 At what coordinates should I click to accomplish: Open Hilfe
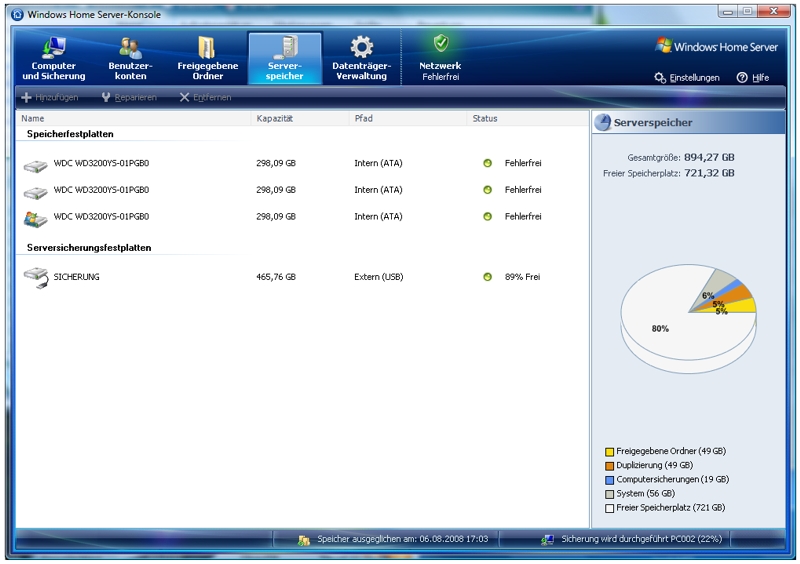click(x=753, y=78)
